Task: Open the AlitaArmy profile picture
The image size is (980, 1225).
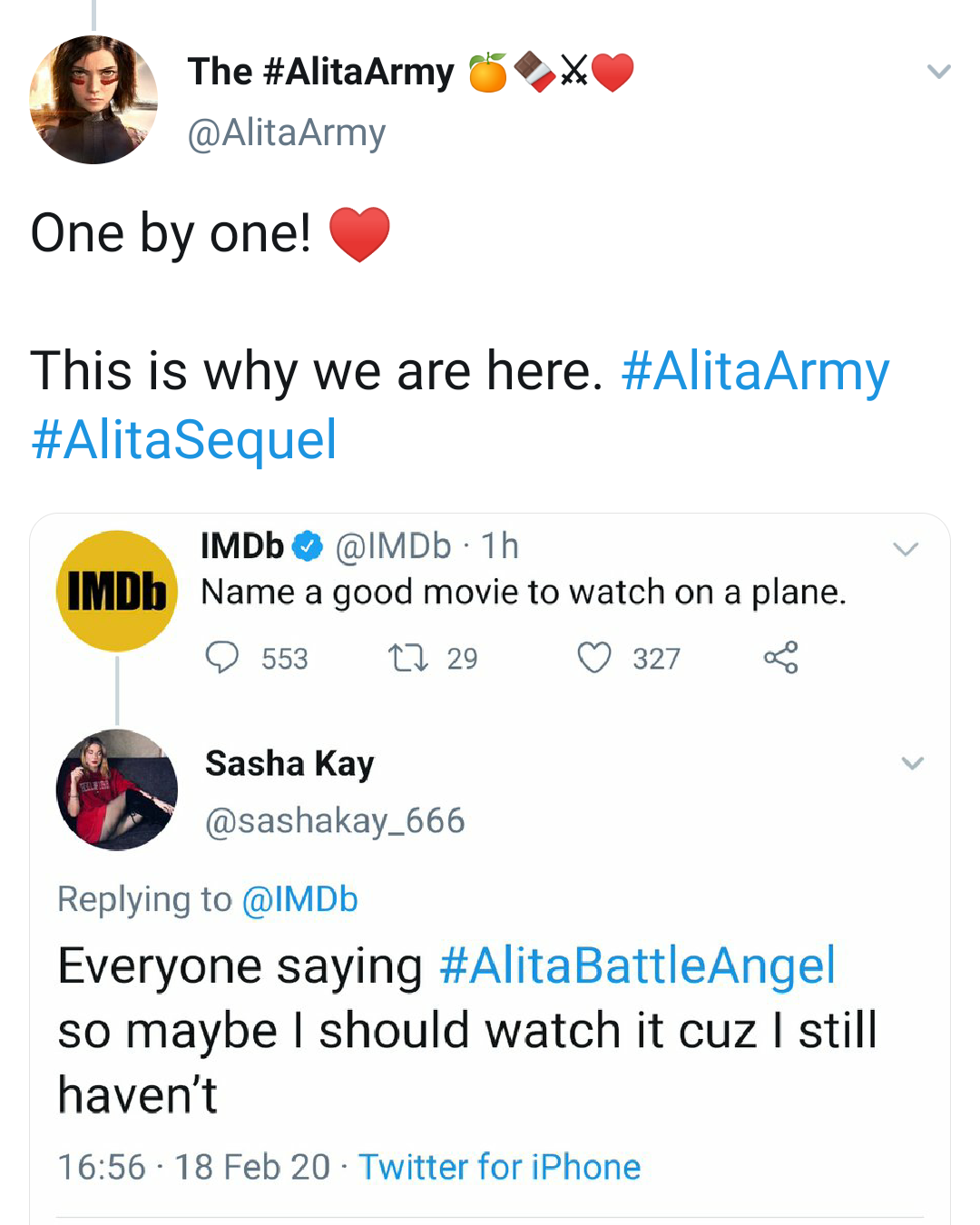Action: point(93,100)
